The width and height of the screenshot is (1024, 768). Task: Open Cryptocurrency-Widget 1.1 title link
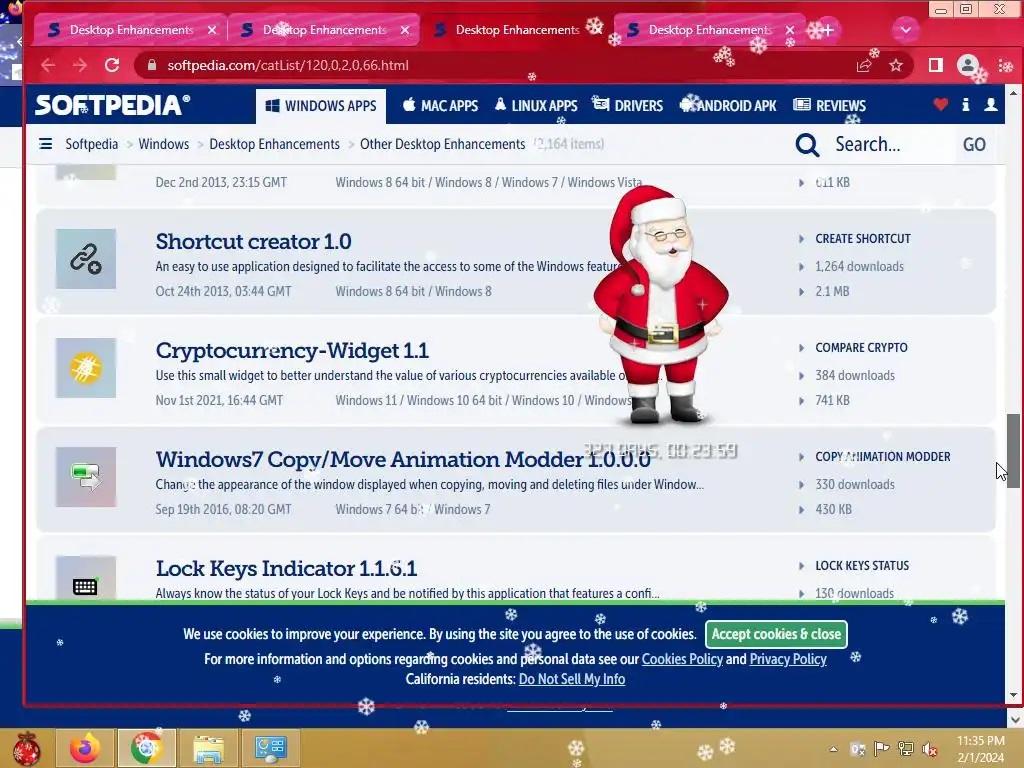click(x=292, y=351)
